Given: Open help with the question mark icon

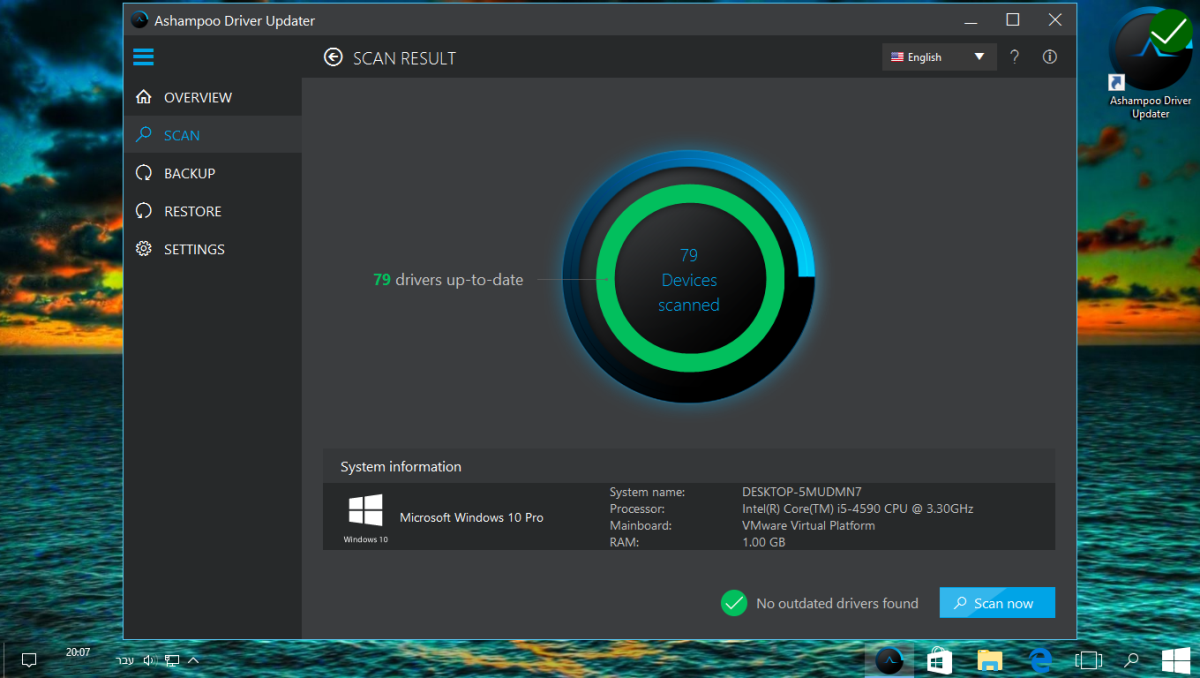Looking at the screenshot, I should tap(1014, 57).
